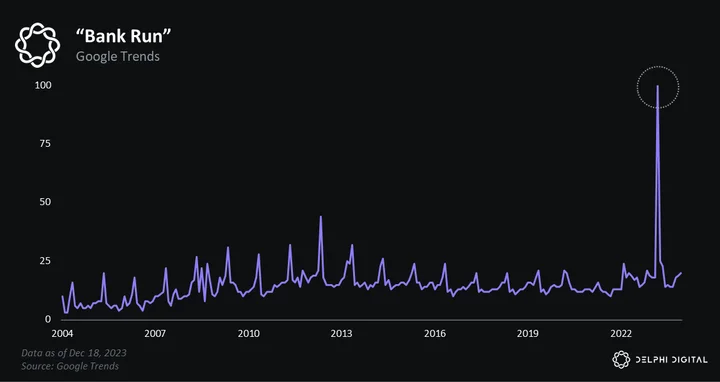The height and width of the screenshot is (382, 720).
Task: Click the 2004 x-axis label
Action: [x=62, y=333]
